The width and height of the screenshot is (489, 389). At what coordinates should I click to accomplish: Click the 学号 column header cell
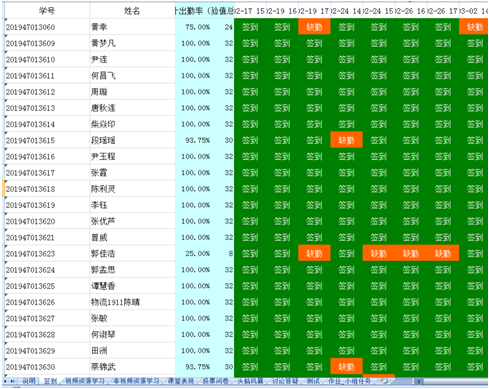click(47, 11)
